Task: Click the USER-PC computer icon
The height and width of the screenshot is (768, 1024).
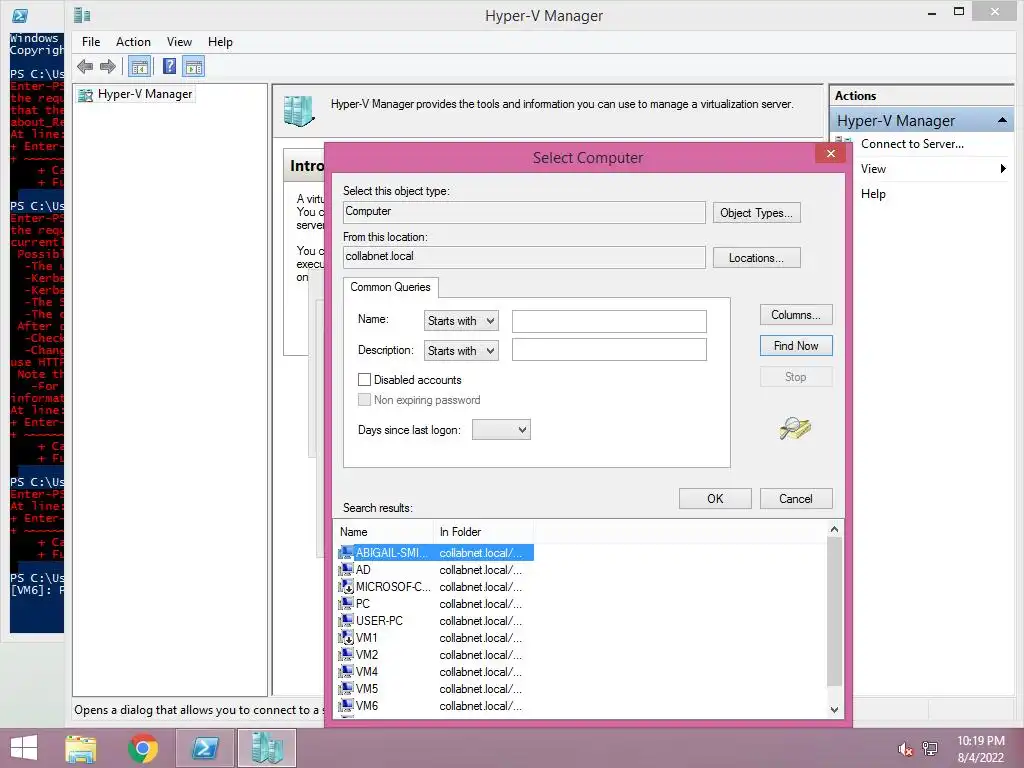Action: point(346,620)
